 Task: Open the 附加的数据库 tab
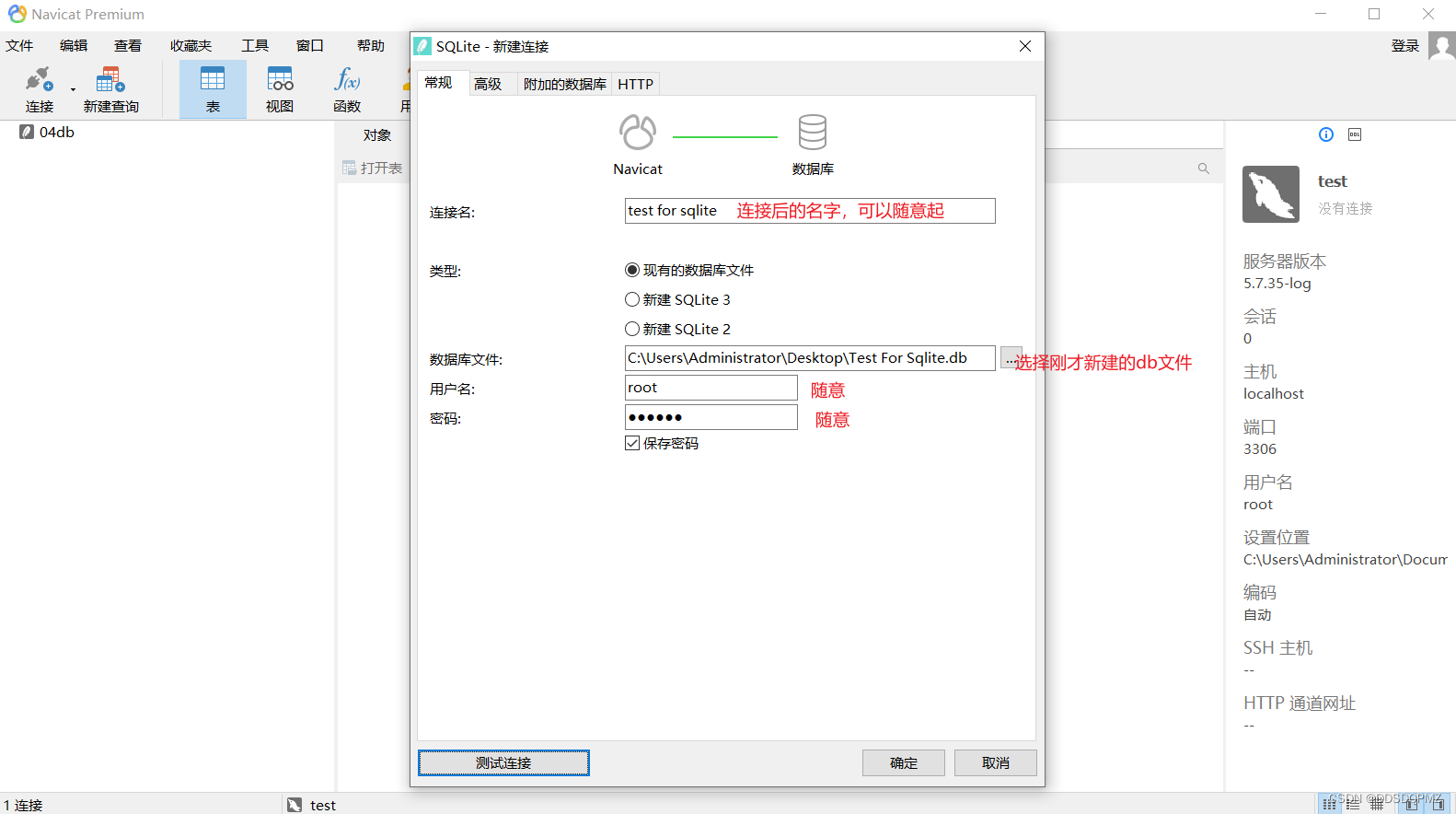point(565,84)
